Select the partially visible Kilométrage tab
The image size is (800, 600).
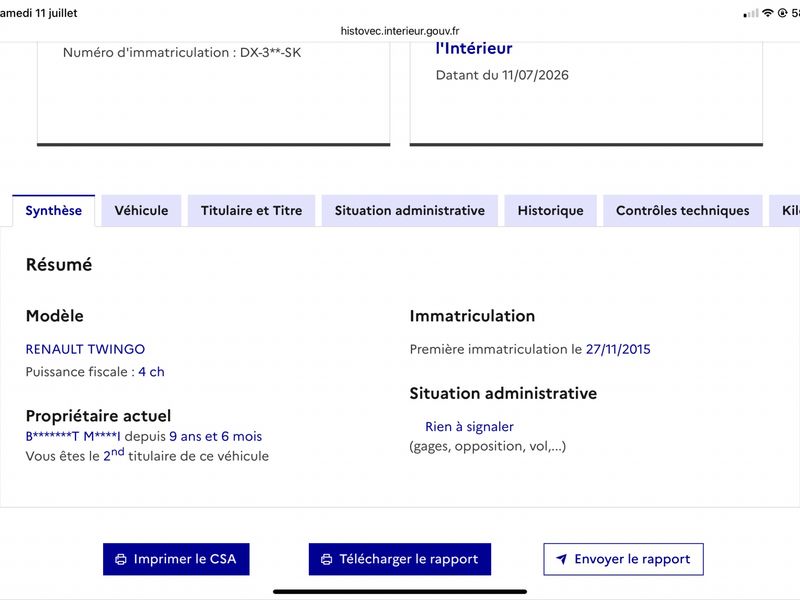785,210
